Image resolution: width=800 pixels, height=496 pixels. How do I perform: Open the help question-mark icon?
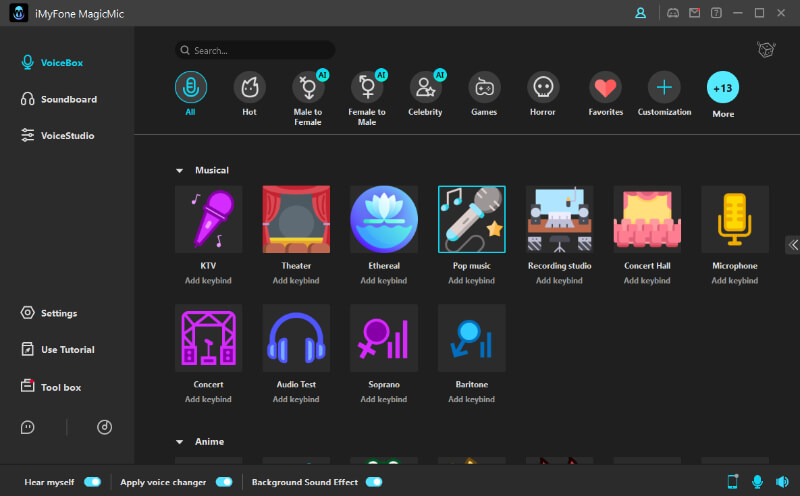coord(716,13)
